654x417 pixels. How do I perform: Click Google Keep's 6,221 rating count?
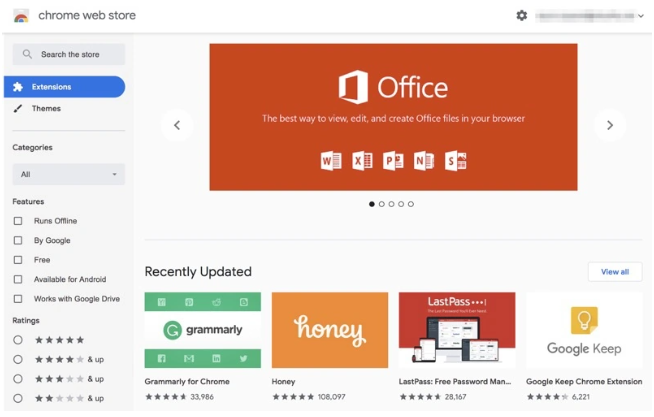[x=581, y=397]
